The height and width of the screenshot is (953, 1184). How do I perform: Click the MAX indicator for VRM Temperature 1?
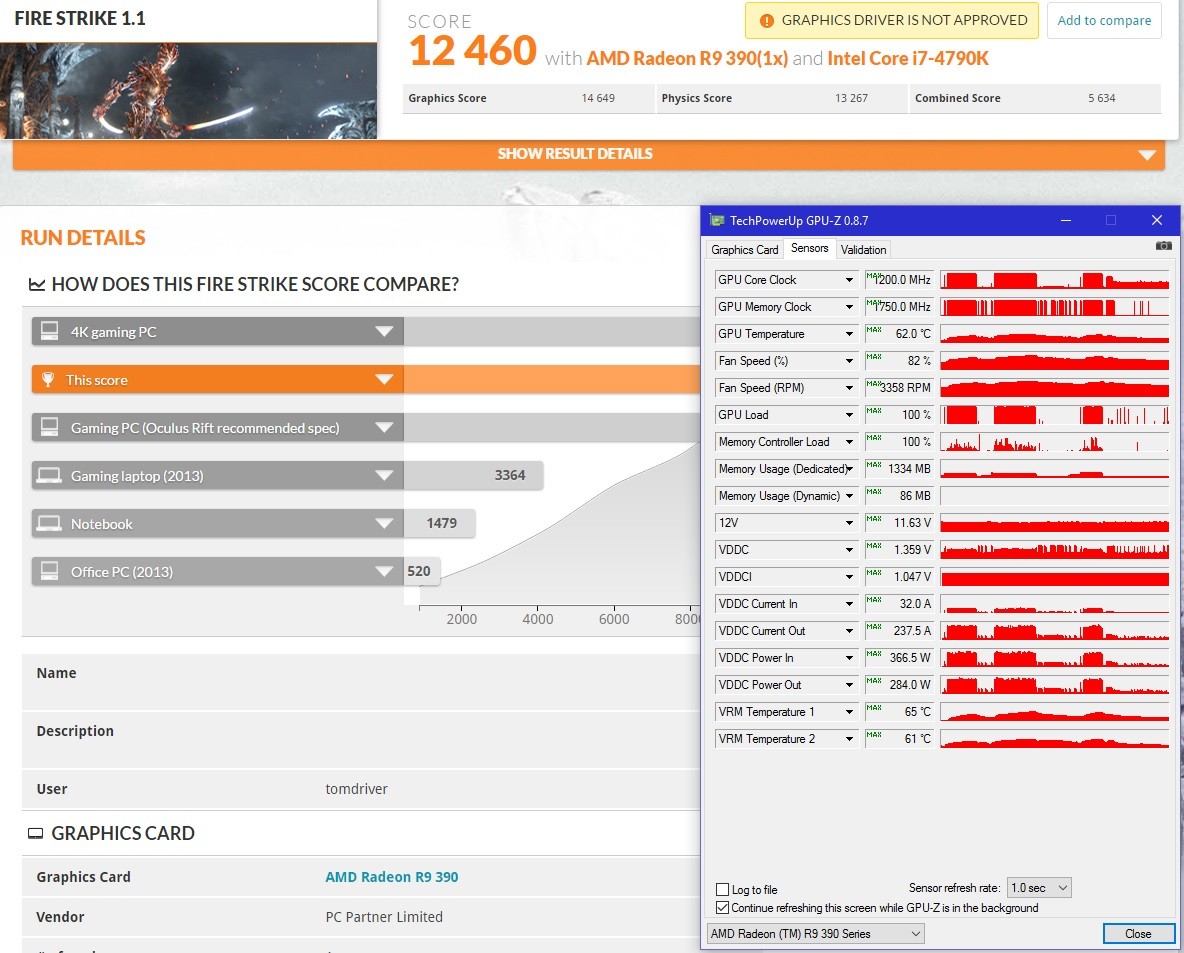pos(874,708)
